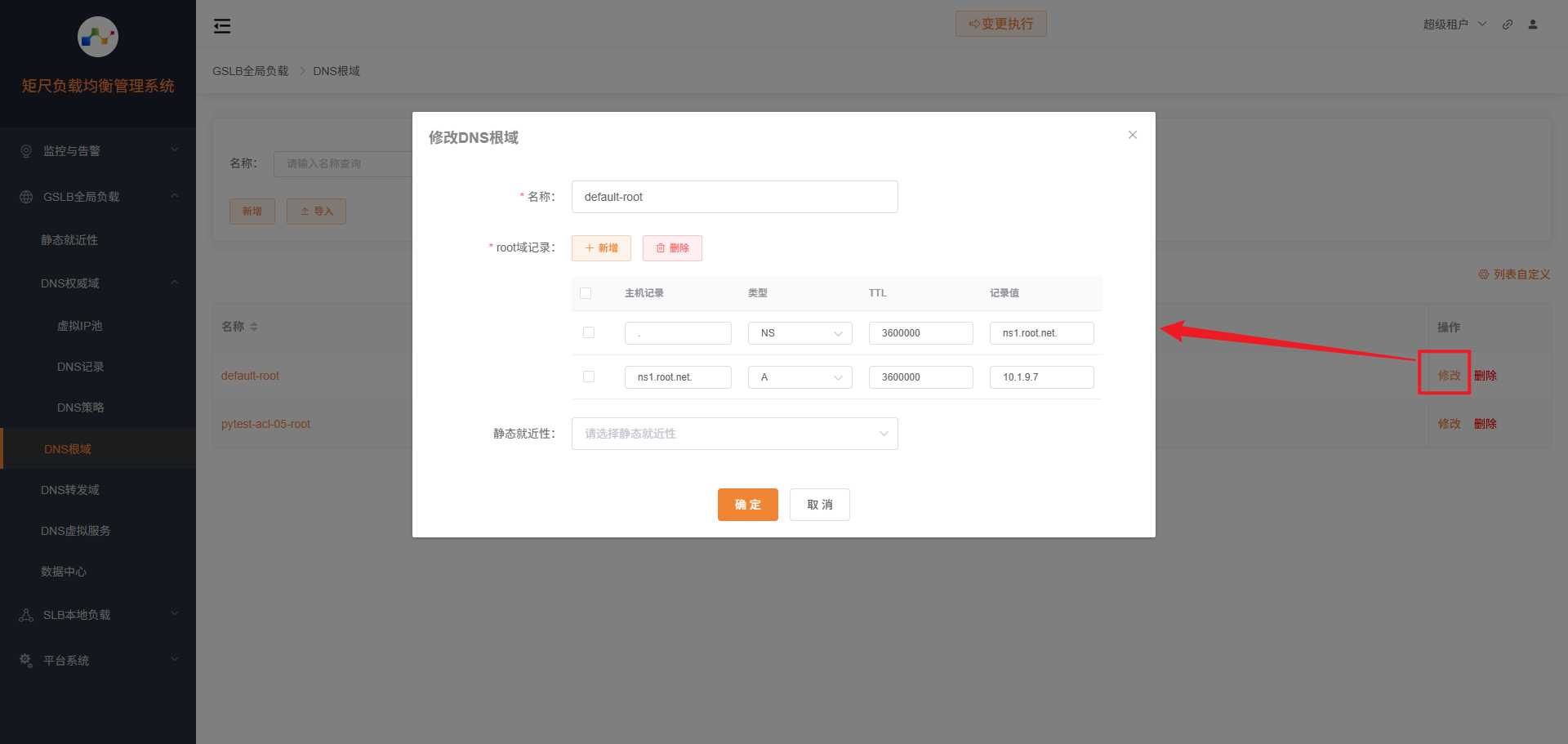
Task: Check the checkbox of the ns1.root.net. A record
Action: pyautogui.click(x=589, y=376)
